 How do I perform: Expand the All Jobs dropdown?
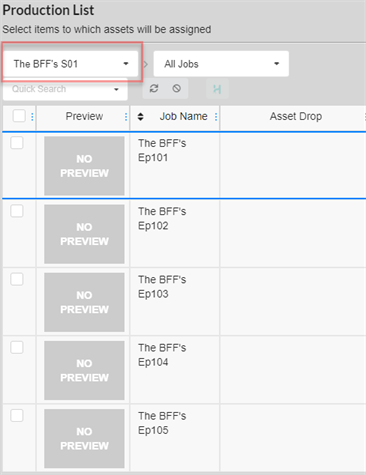coord(221,64)
